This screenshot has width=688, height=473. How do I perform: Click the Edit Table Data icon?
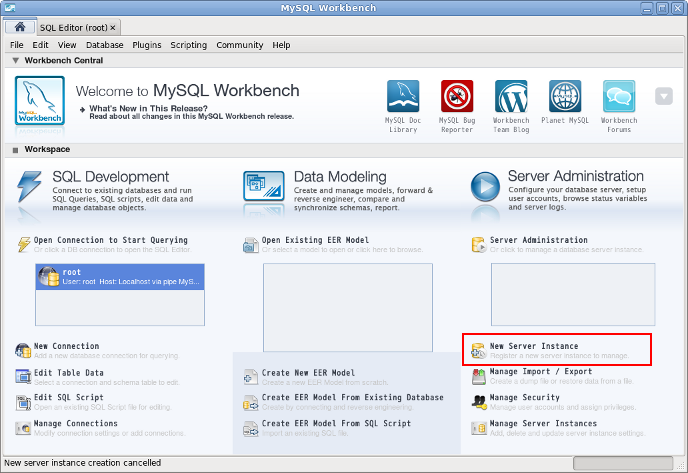click(23, 376)
